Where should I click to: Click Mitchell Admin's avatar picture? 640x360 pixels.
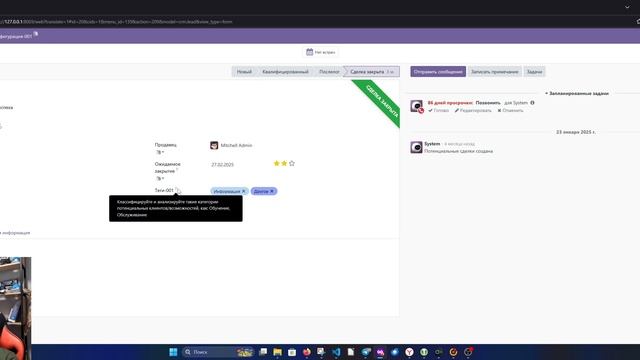pyautogui.click(x=214, y=145)
